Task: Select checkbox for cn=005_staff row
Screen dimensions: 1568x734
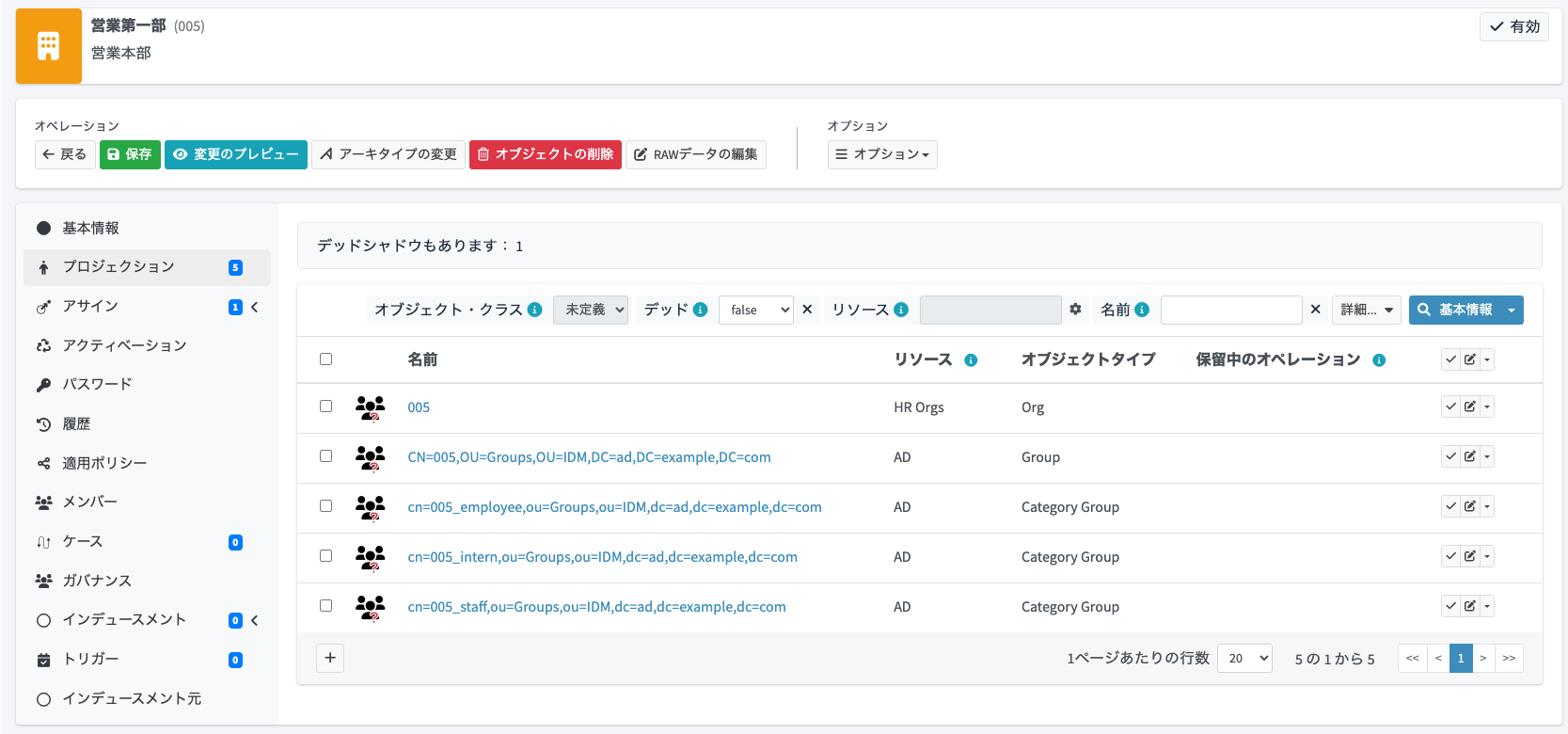Action: (x=325, y=606)
